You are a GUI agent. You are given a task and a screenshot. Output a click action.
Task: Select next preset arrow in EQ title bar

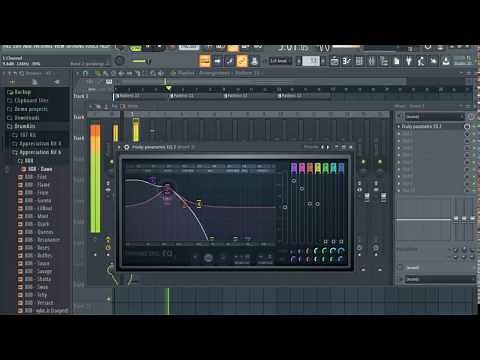(x=328, y=147)
